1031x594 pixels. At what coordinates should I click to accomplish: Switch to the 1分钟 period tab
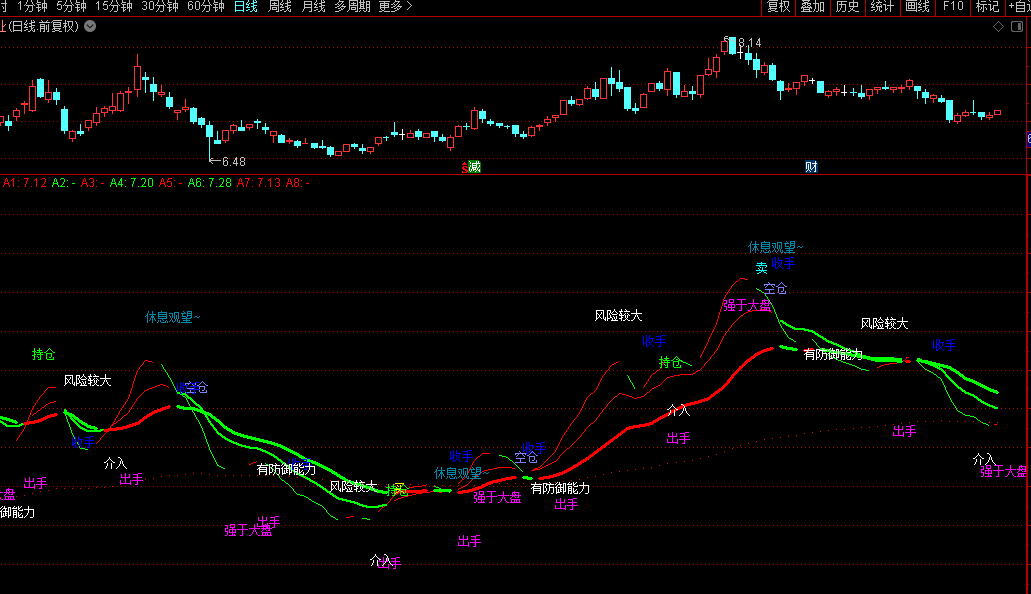point(32,7)
